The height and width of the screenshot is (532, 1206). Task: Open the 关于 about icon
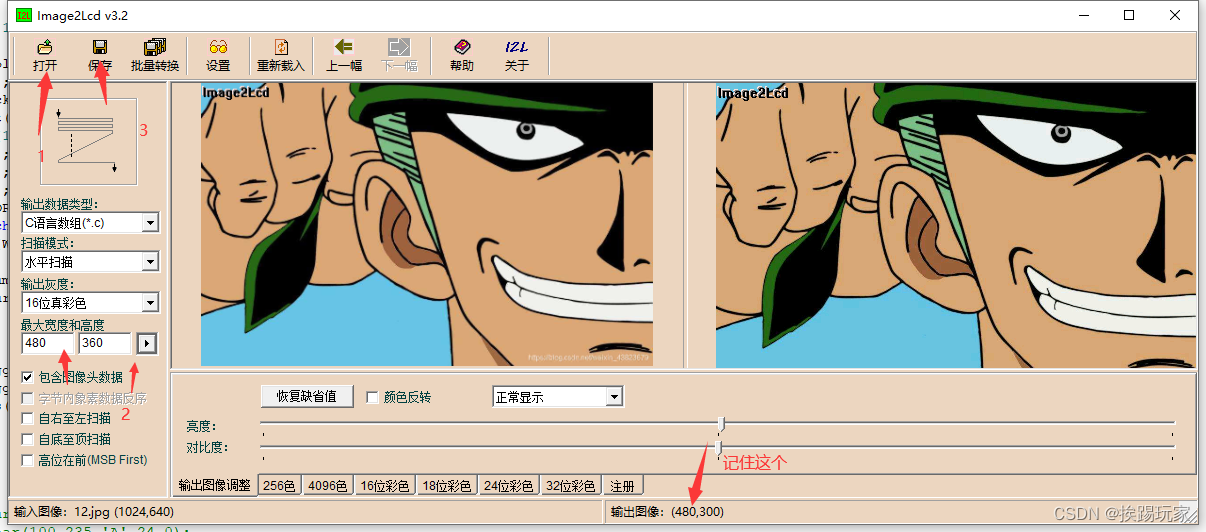(516, 55)
